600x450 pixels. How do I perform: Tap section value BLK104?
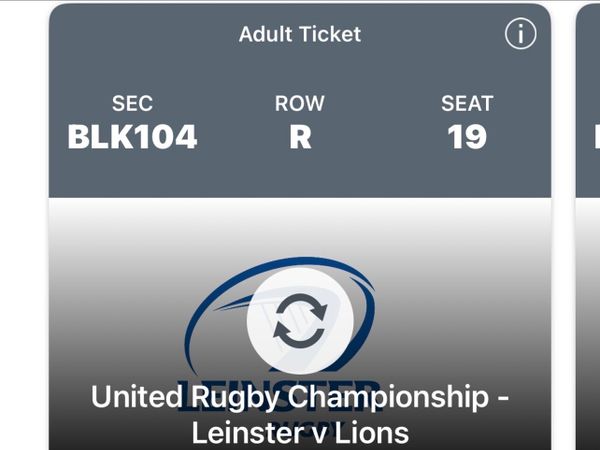pos(132,137)
